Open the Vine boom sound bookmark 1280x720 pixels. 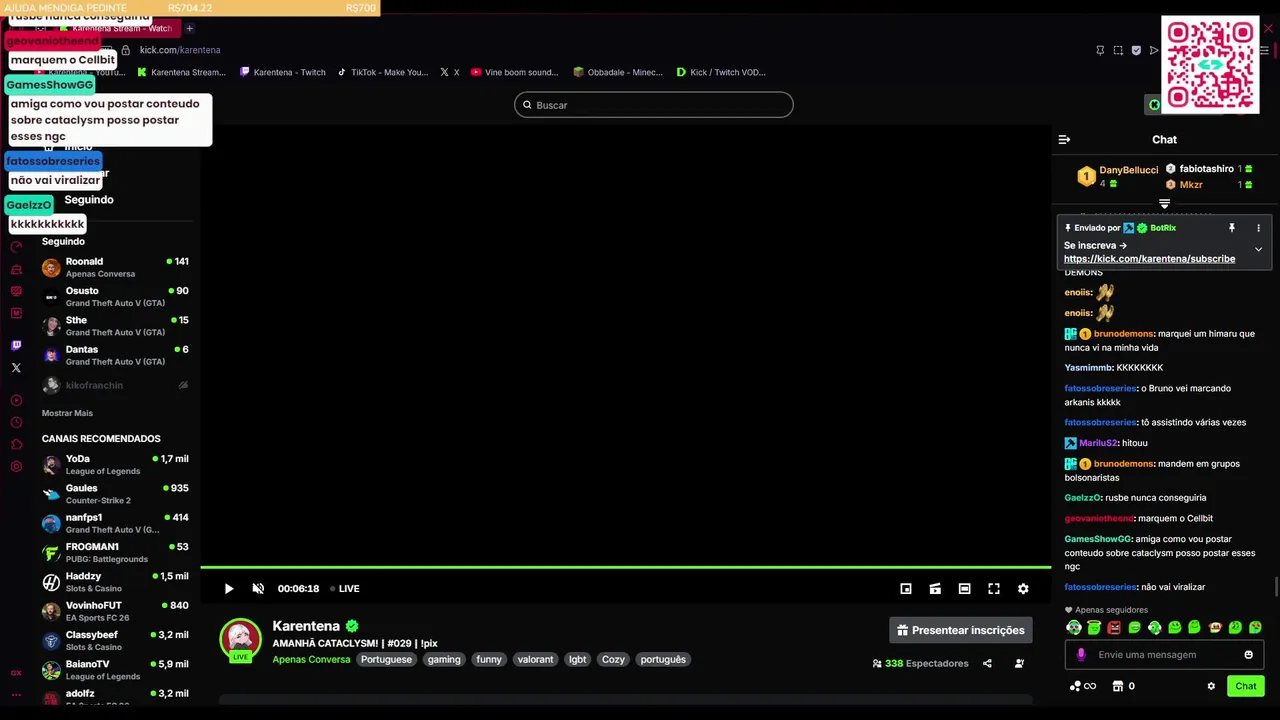point(515,72)
